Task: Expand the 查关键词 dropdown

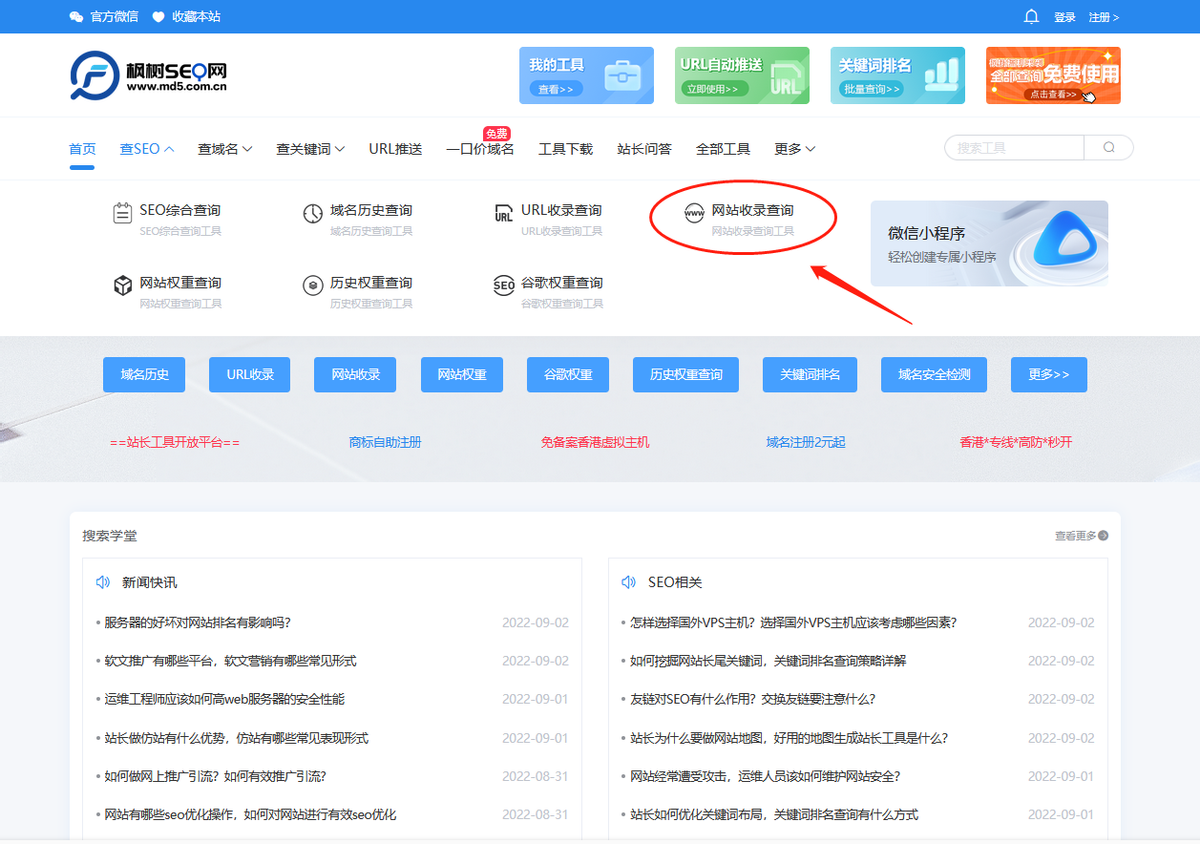Action: pyautogui.click(x=311, y=149)
